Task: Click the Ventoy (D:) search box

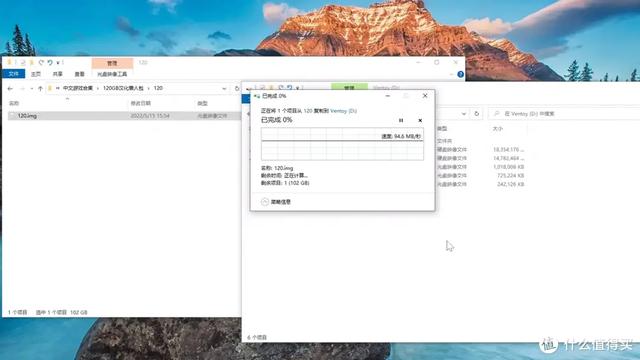Action: point(563,113)
